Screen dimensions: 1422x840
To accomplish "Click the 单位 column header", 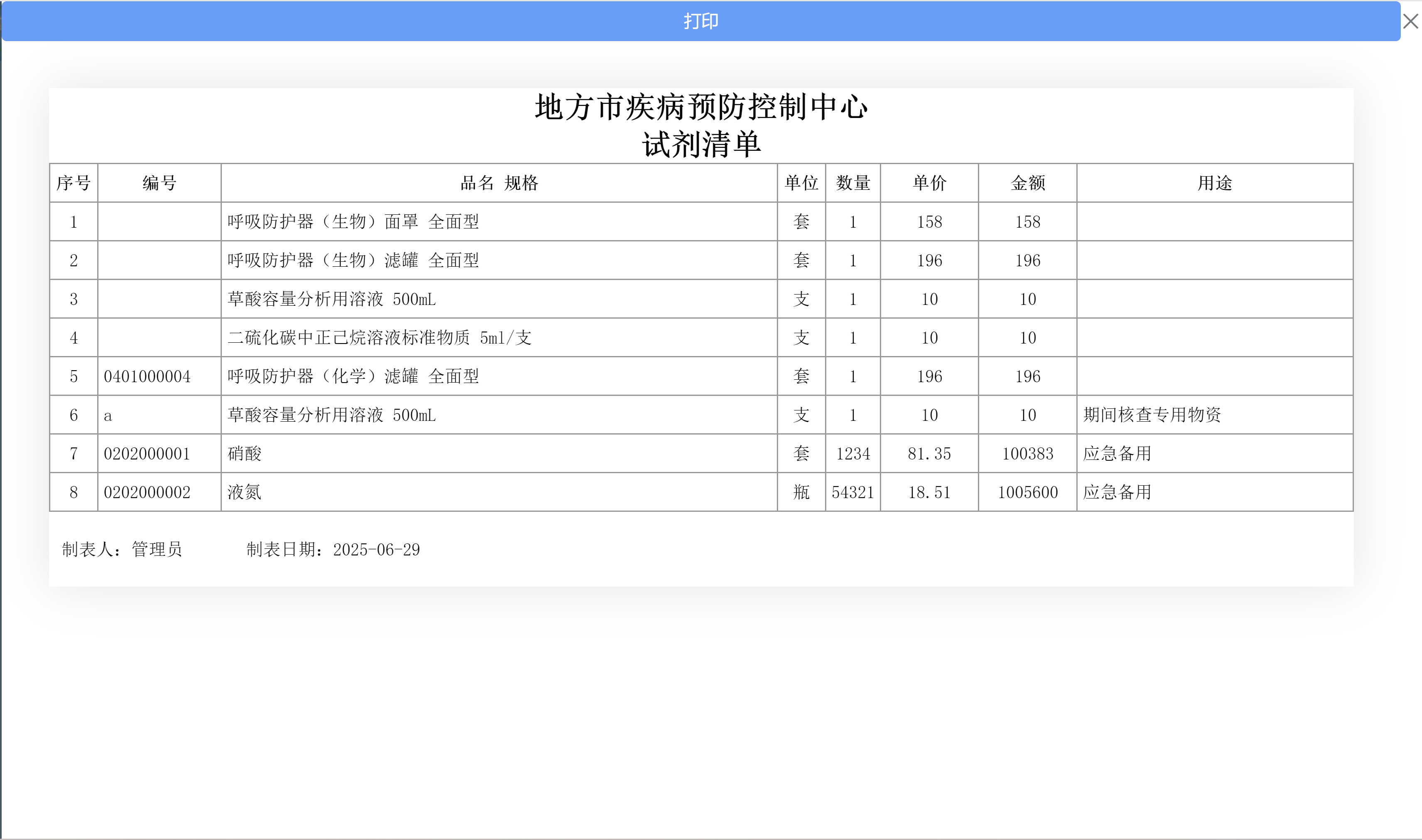I will click(x=802, y=183).
